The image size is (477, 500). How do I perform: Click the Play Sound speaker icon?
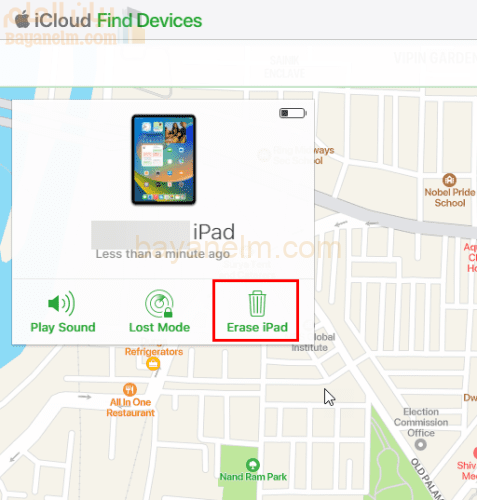(62, 303)
